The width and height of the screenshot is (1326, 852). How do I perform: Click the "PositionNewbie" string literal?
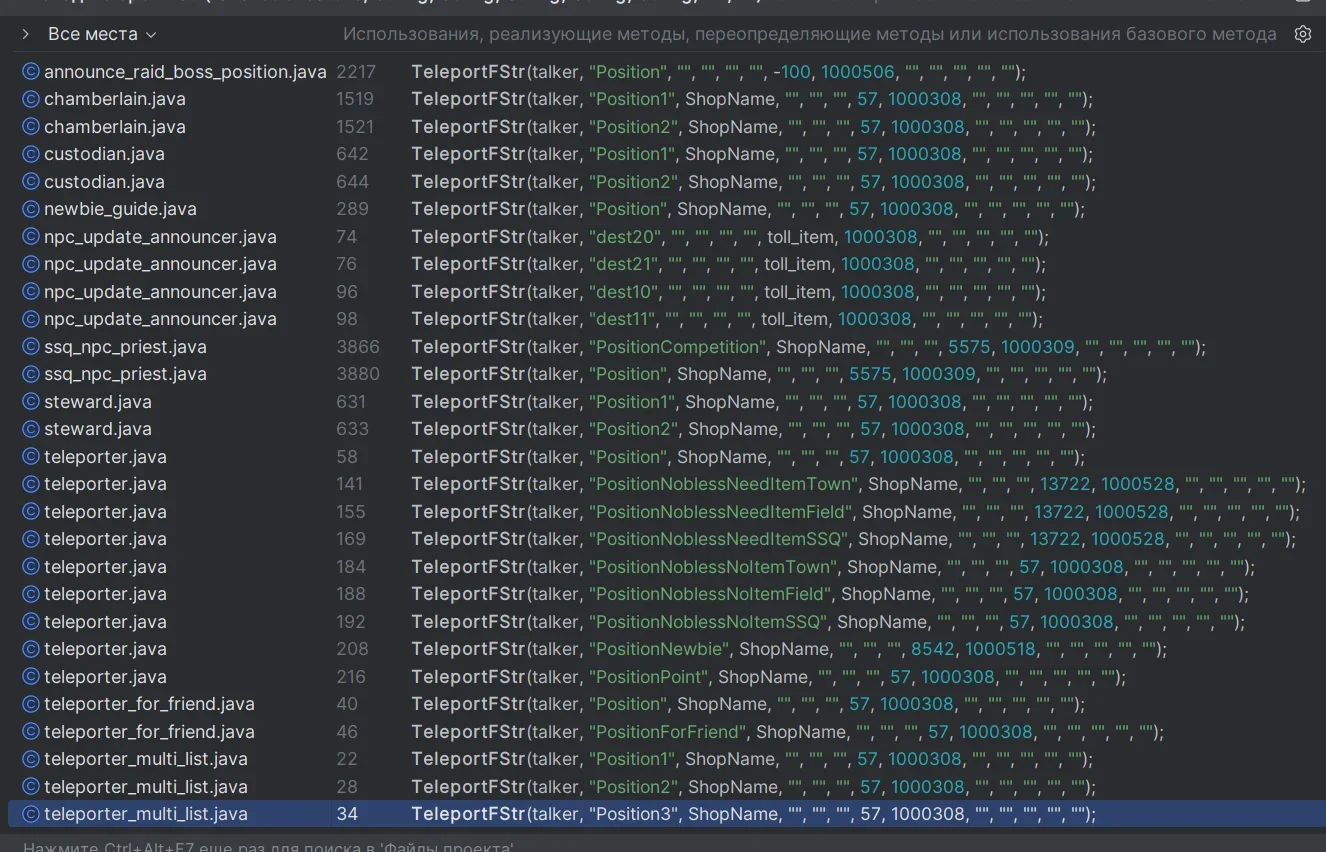pyautogui.click(x=659, y=649)
